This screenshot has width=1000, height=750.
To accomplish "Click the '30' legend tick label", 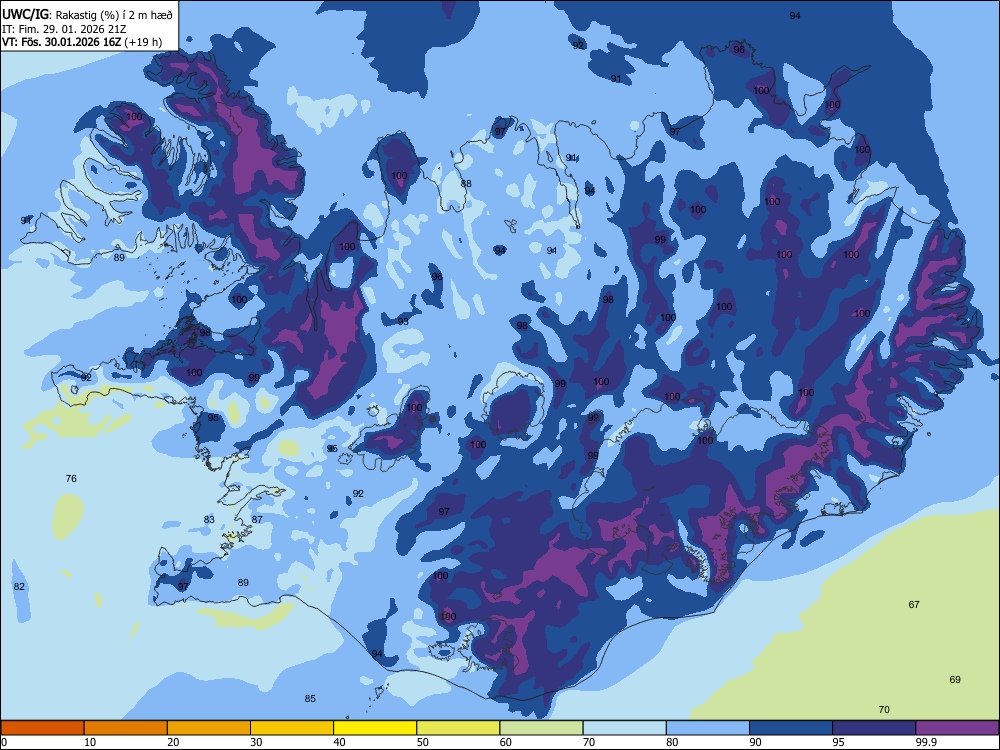I will [x=256, y=742].
